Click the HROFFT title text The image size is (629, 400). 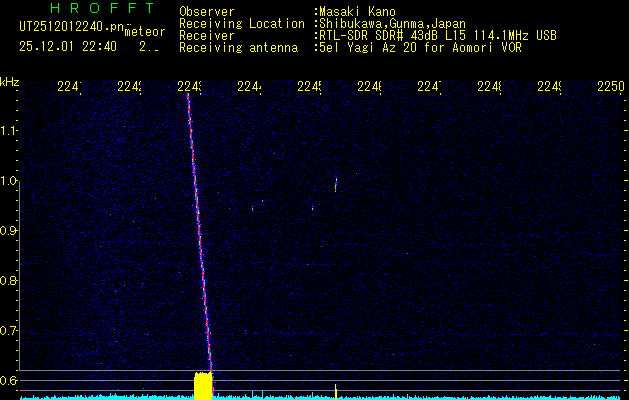pos(103,8)
